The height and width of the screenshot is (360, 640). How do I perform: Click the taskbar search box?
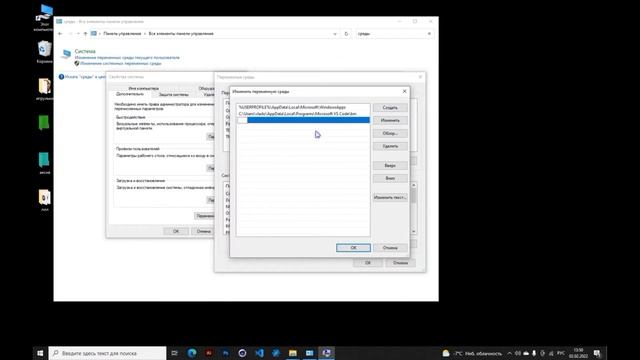coord(107,353)
